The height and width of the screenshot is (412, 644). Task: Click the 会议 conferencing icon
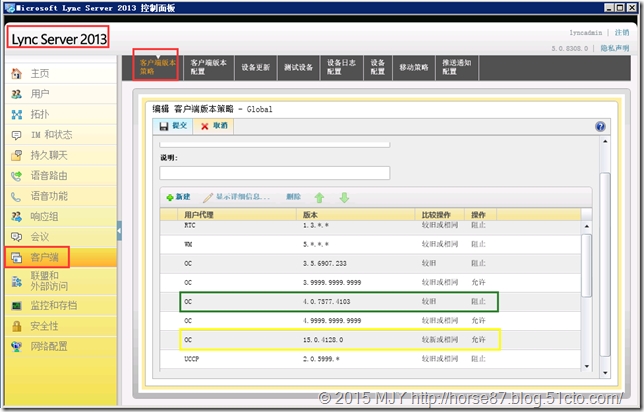16,237
